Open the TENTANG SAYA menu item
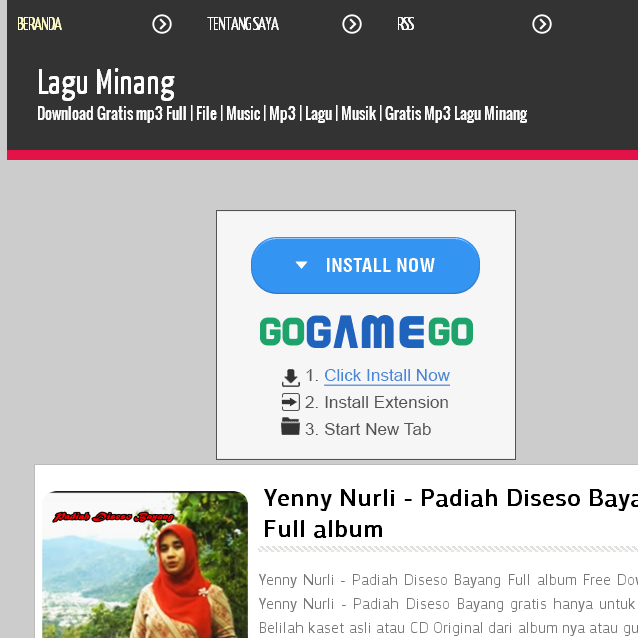Viewport: 638px width, 638px height. coord(243,24)
